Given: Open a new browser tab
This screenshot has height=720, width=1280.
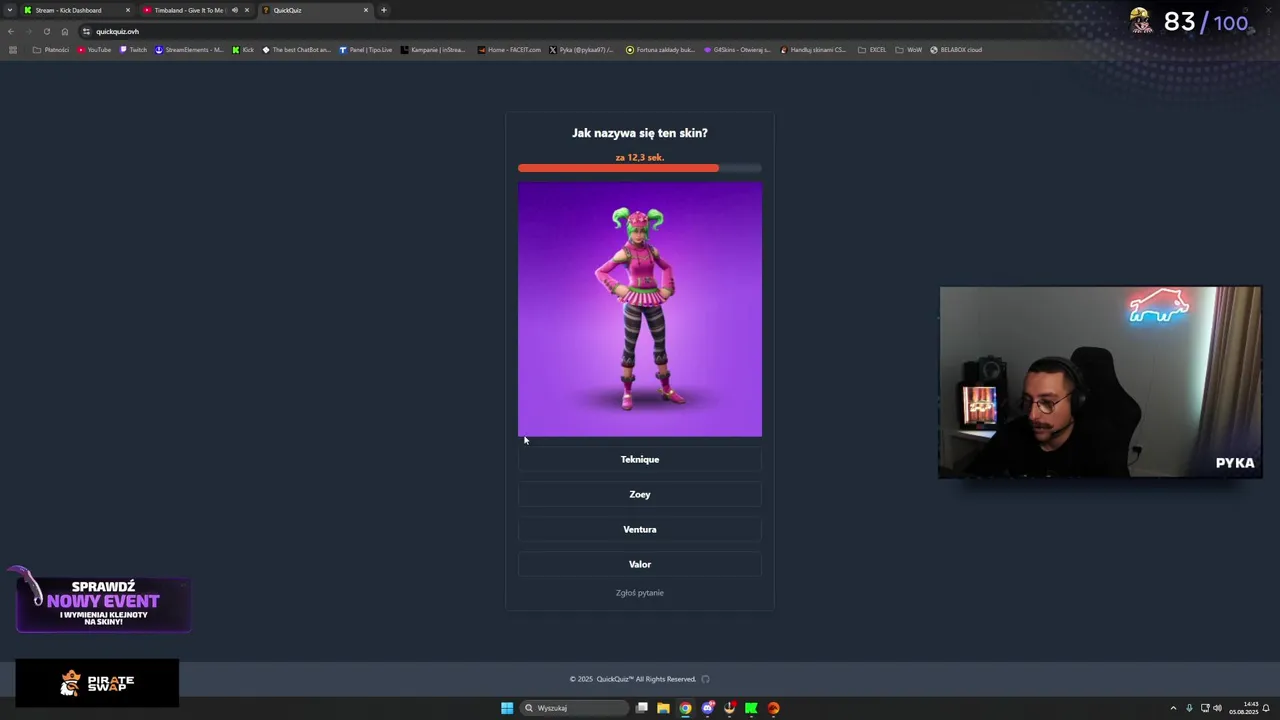Looking at the screenshot, I should (384, 10).
